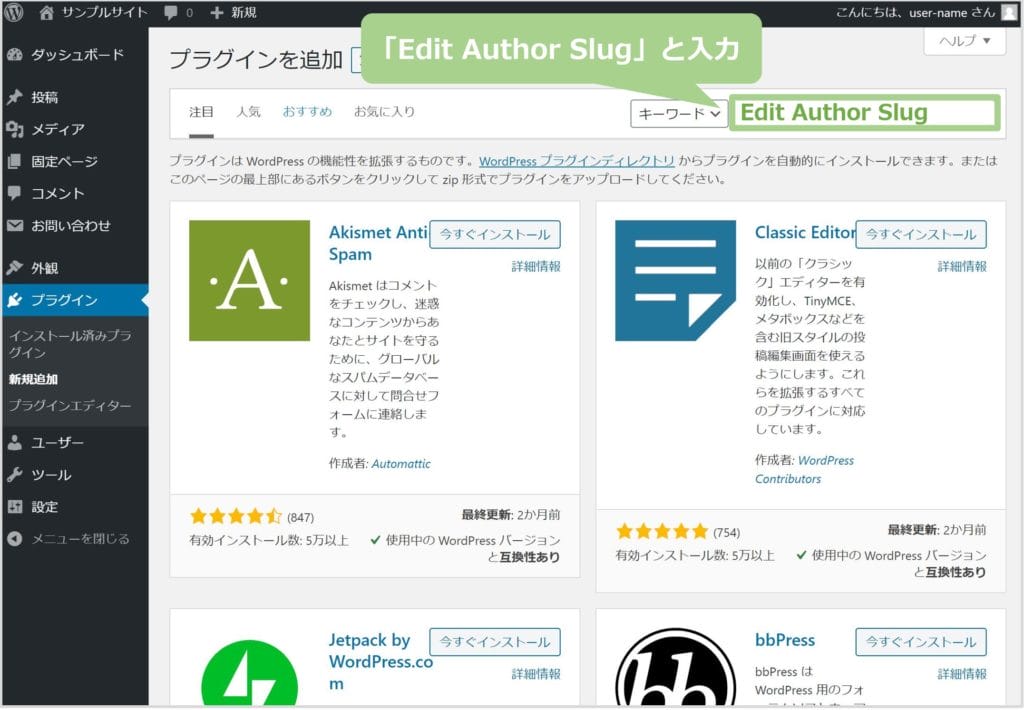This screenshot has height=710, width=1024.
Task: Select the お気に入り tab
Action: click(x=385, y=112)
